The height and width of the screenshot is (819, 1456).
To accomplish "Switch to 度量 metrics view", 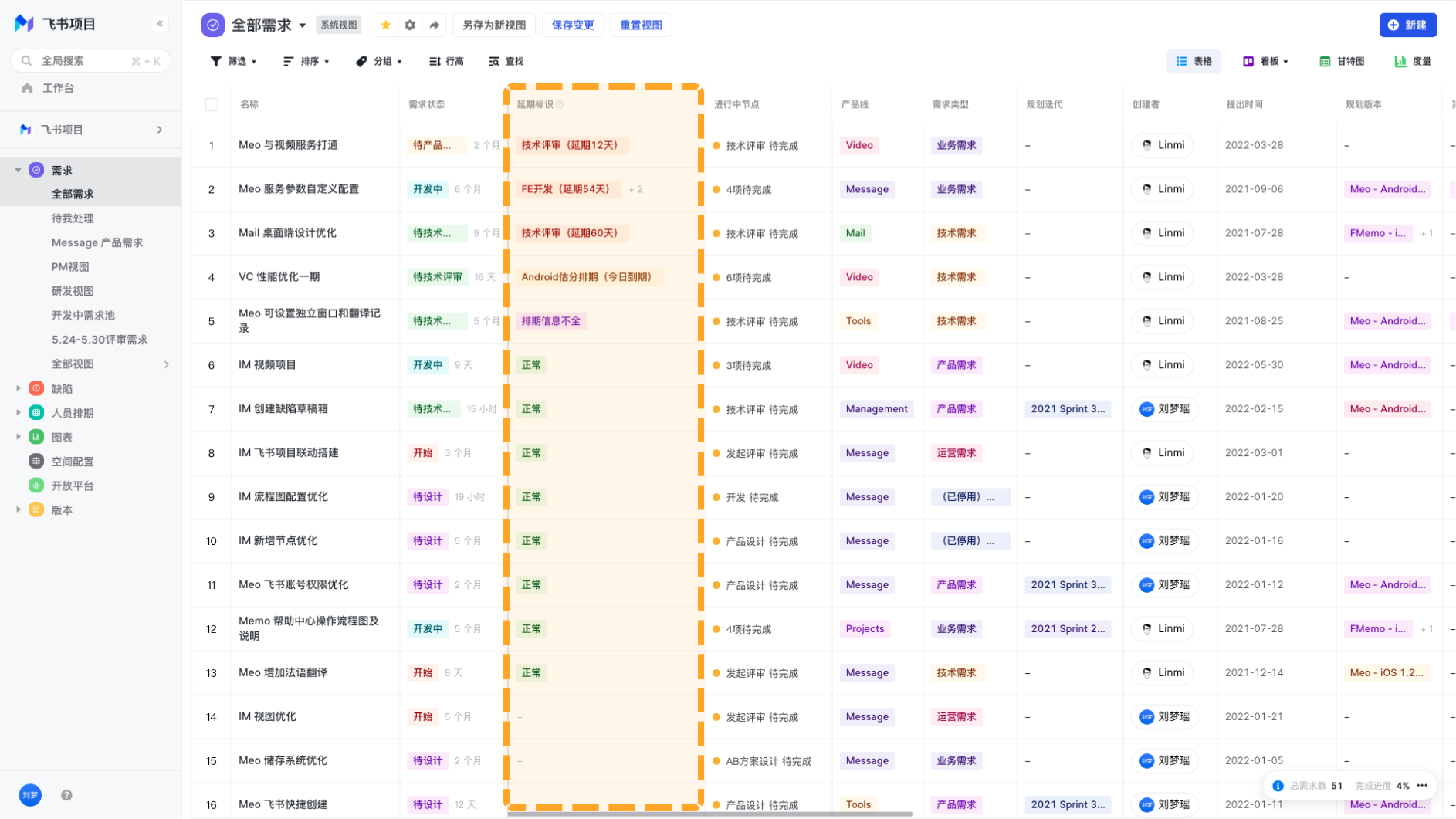I will (1413, 61).
